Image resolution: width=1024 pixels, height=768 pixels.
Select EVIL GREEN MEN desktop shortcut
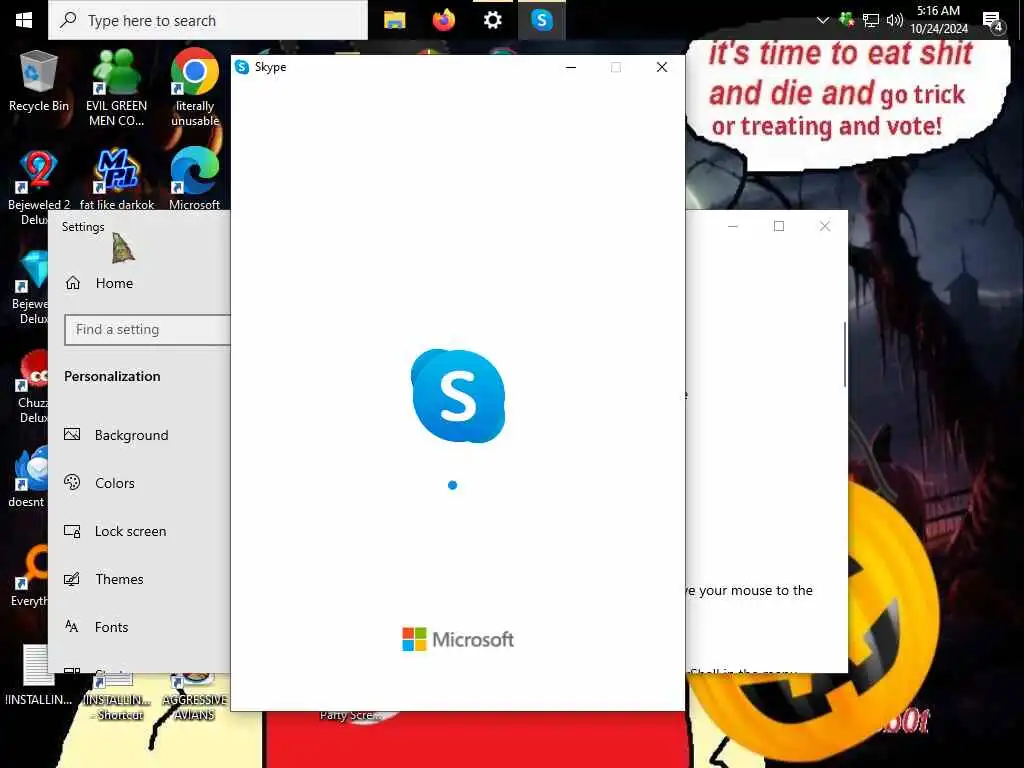(116, 88)
